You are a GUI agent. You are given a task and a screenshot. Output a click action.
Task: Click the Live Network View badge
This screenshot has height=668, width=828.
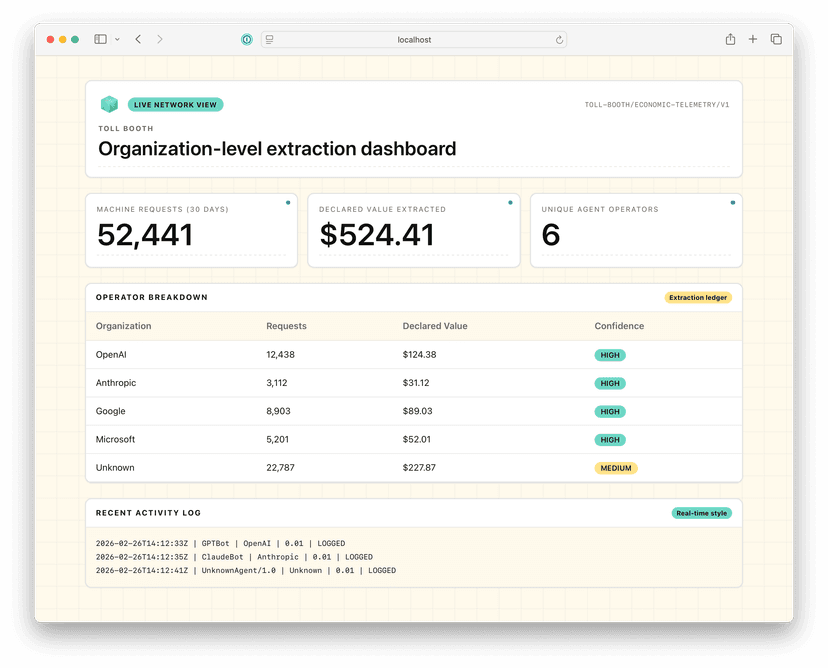[x=176, y=104]
